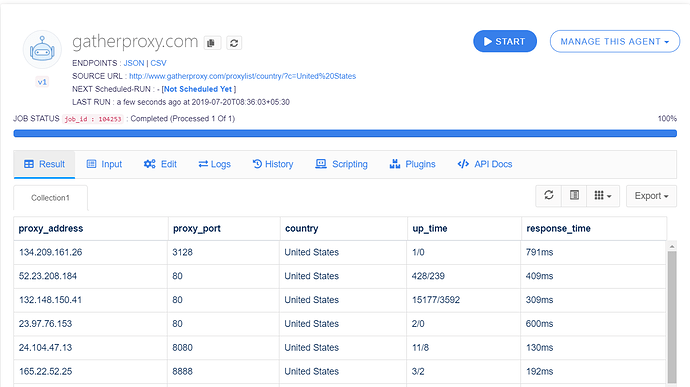
Task: Click the table vertical scrollbar thumb
Action: tap(672, 317)
